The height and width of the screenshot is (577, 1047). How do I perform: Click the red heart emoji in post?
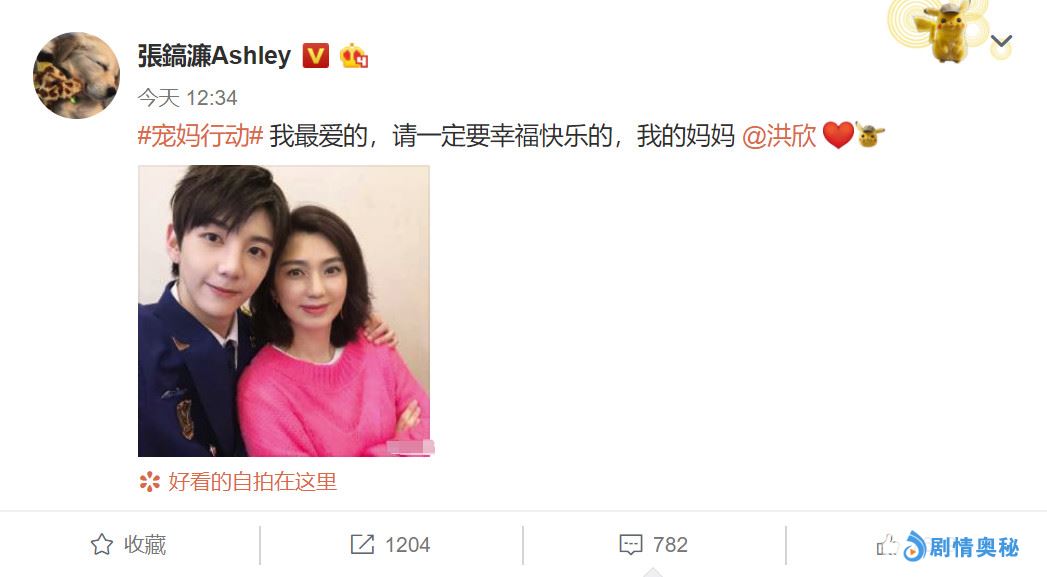[x=838, y=136]
